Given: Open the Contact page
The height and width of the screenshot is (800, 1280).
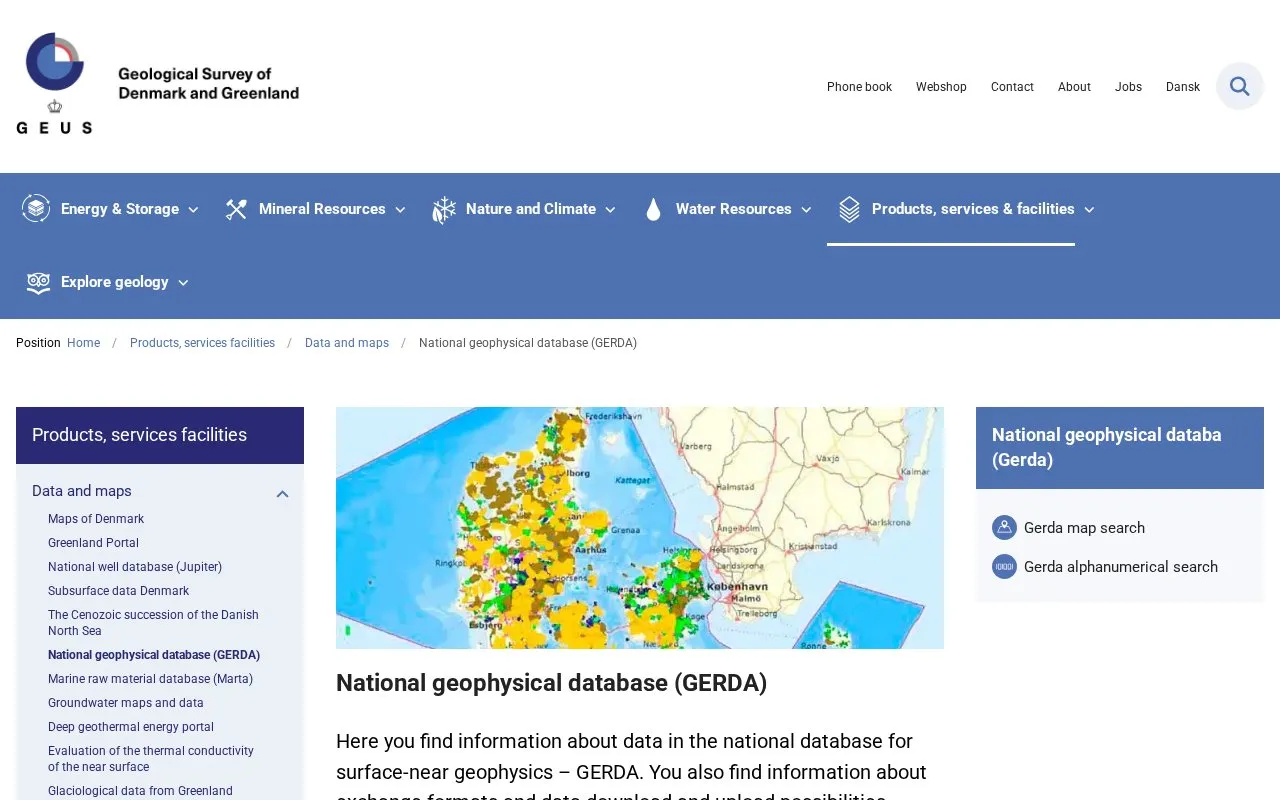Looking at the screenshot, I should coord(1012,87).
